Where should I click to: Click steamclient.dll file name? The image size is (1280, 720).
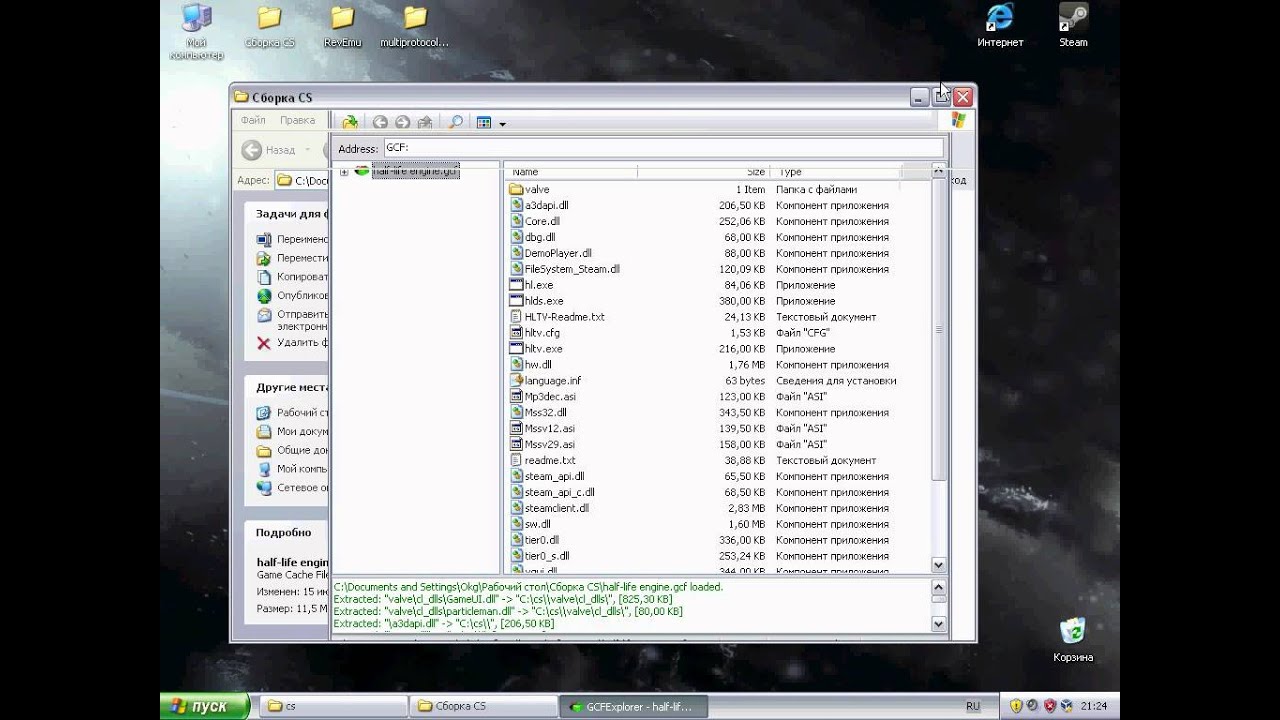coord(557,508)
